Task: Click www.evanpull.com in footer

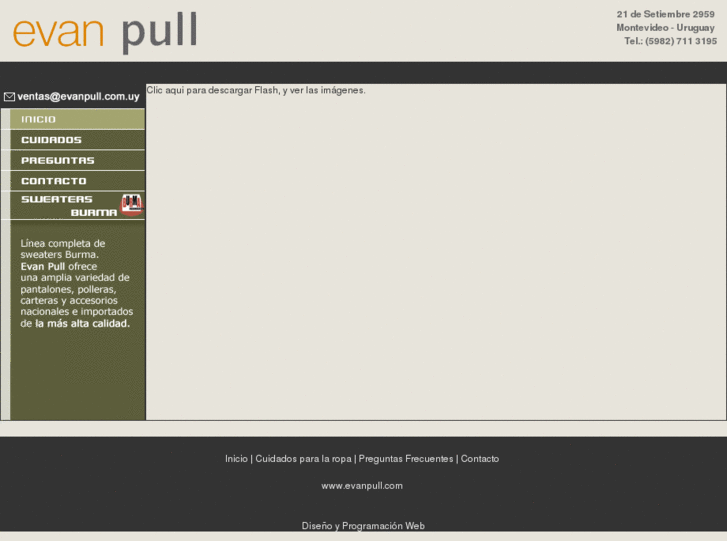Action: (x=362, y=486)
